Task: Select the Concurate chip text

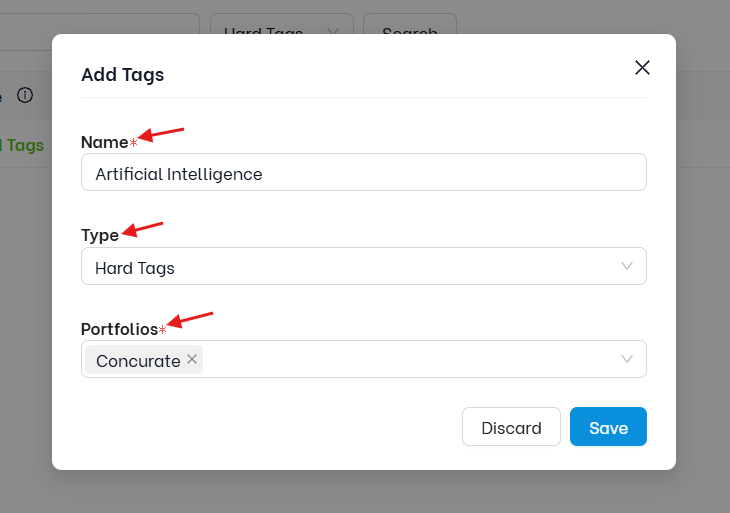Action: pos(138,361)
